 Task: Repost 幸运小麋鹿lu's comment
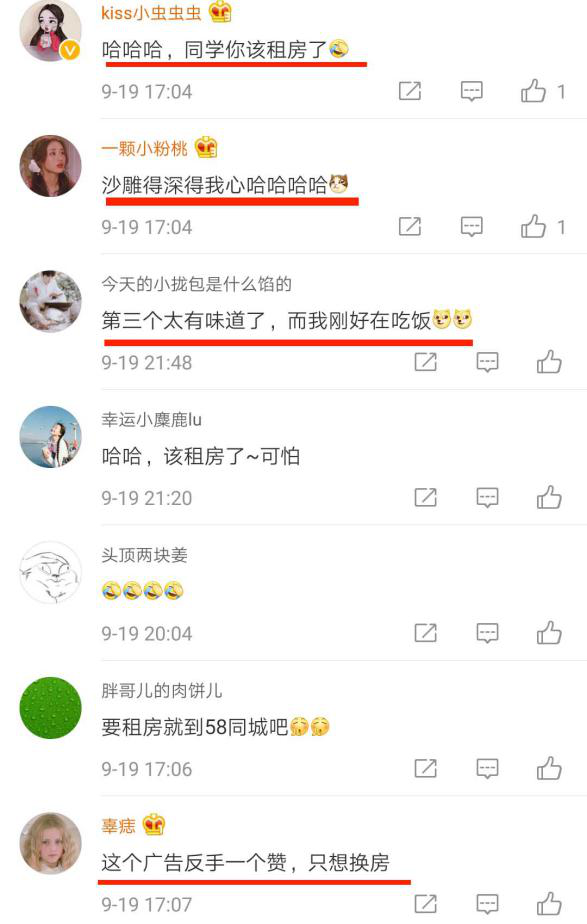(426, 497)
